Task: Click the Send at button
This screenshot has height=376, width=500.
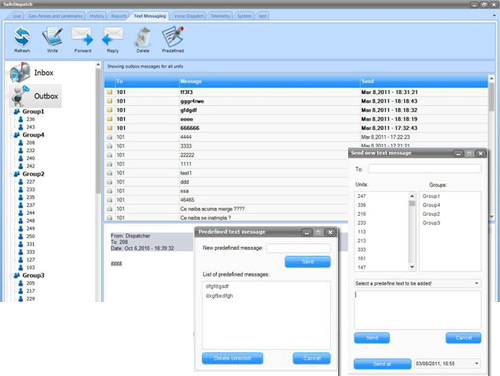Action: tap(382, 364)
